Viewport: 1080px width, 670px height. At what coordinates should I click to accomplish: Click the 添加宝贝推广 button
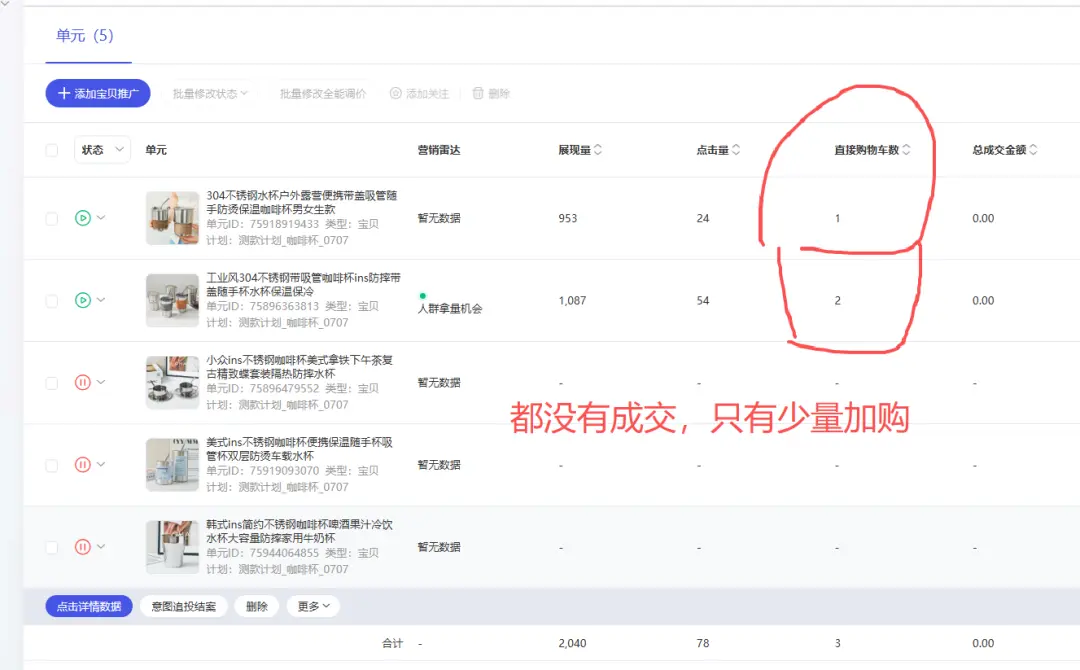(x=98, y=93)
